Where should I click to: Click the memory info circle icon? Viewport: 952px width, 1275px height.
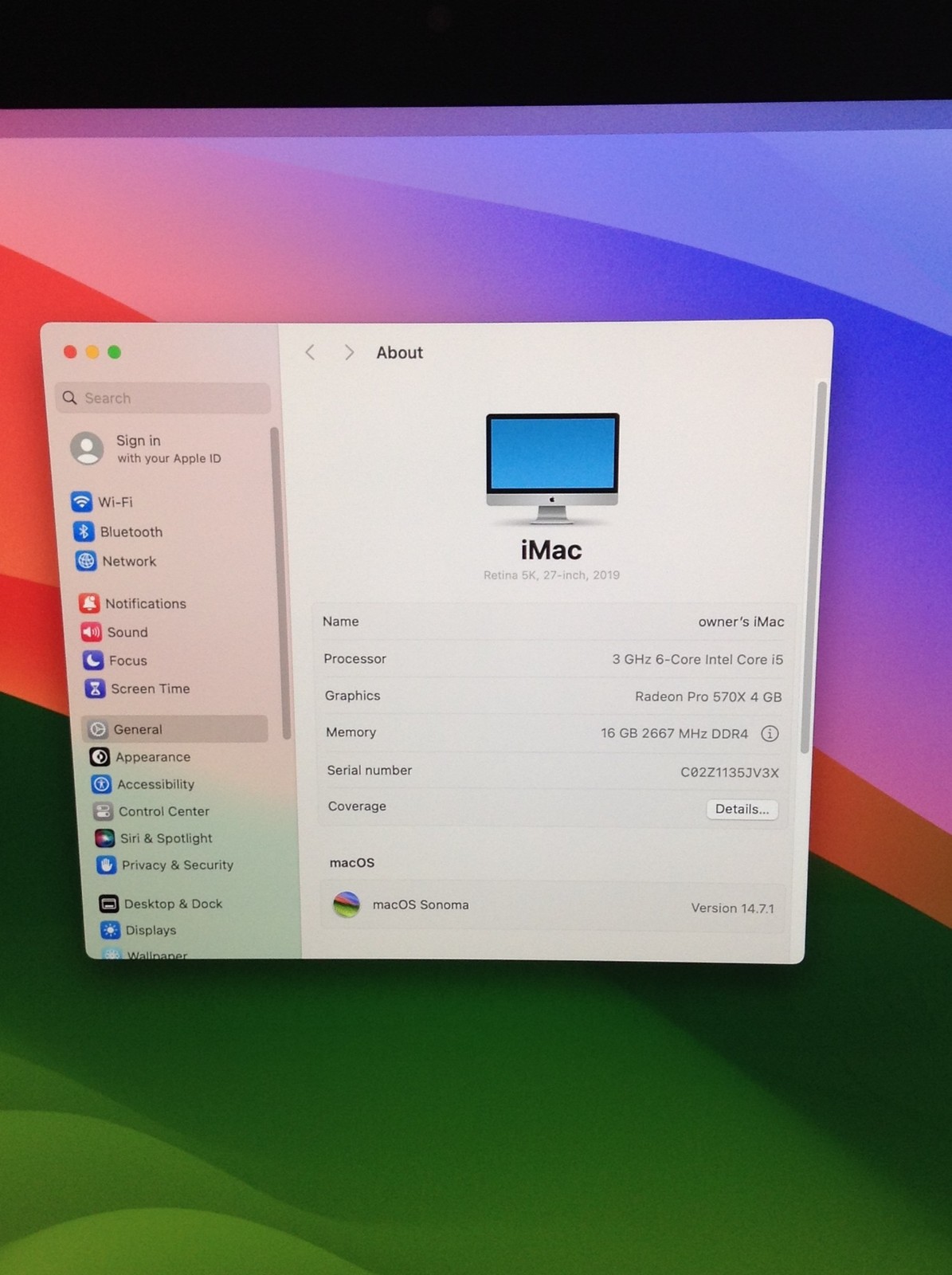pyautogui.click(x=770, y=733)
